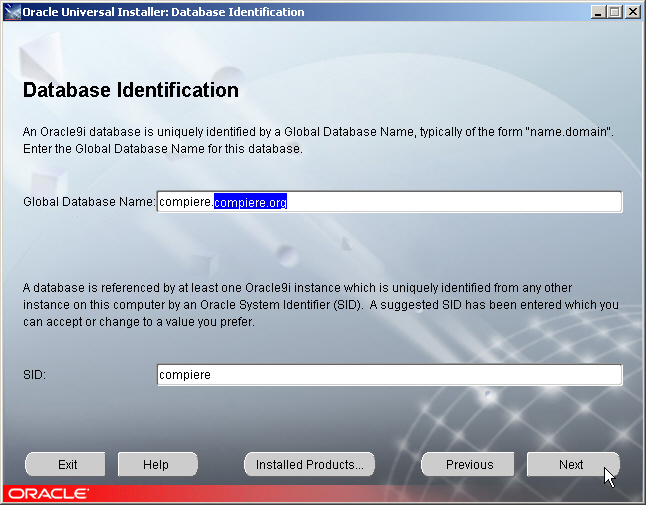Click the "Global Database Name:" label
This screenshot has height=505, width=646.
pos(89,202)
